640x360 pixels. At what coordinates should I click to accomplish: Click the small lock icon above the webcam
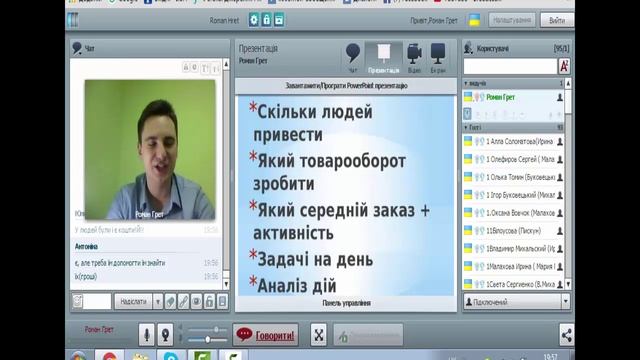[186, 67]
